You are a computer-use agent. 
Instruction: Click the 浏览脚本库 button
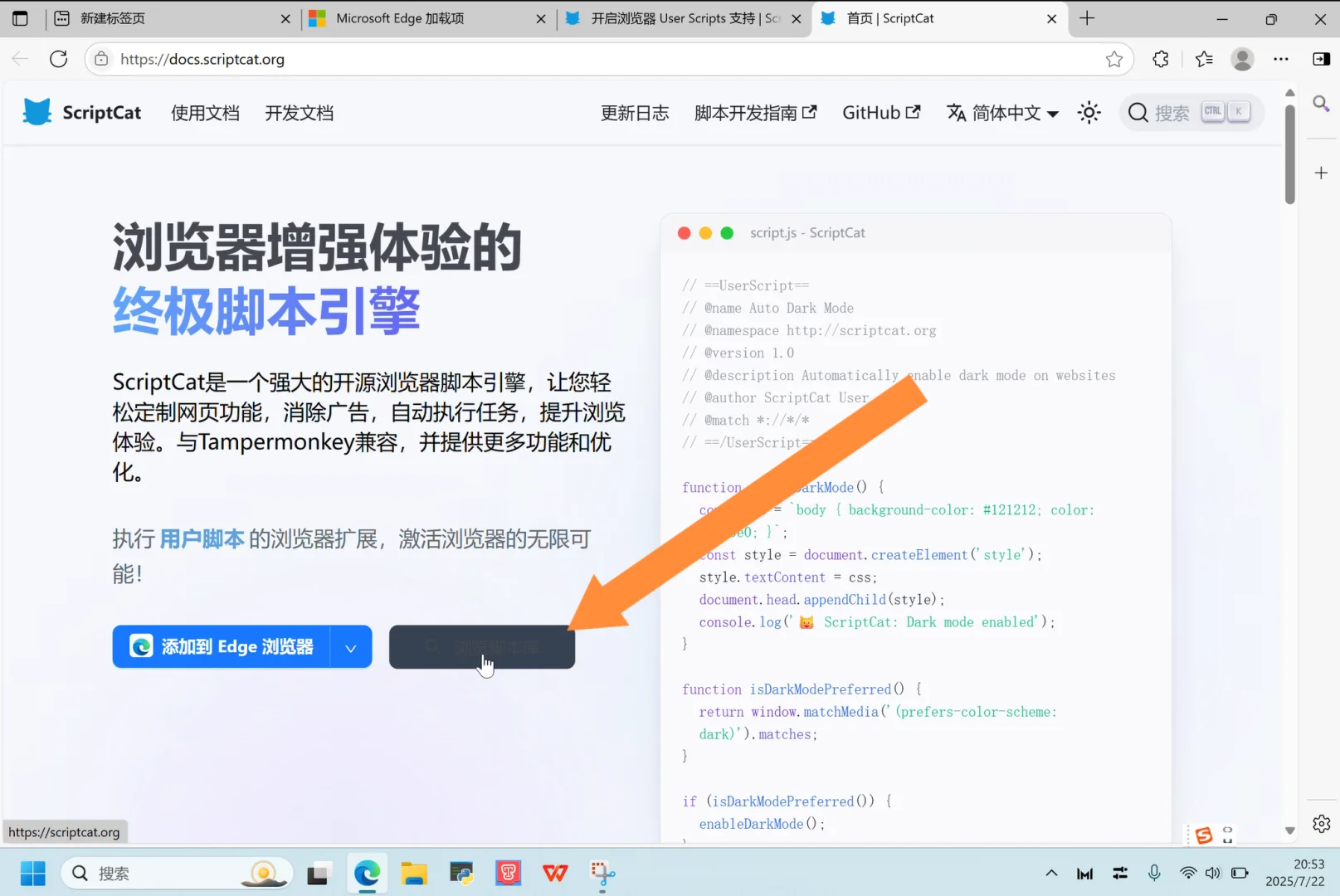pyautogui.click(x=481, y=647)
